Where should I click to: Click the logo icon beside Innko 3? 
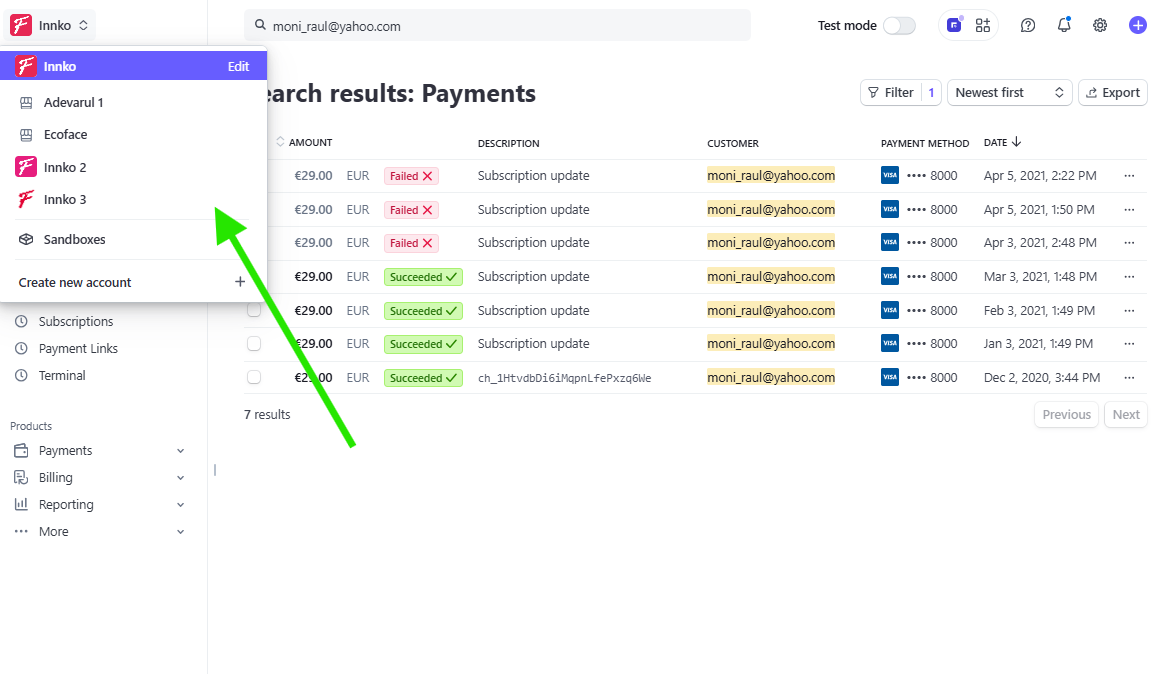[26, 199]
